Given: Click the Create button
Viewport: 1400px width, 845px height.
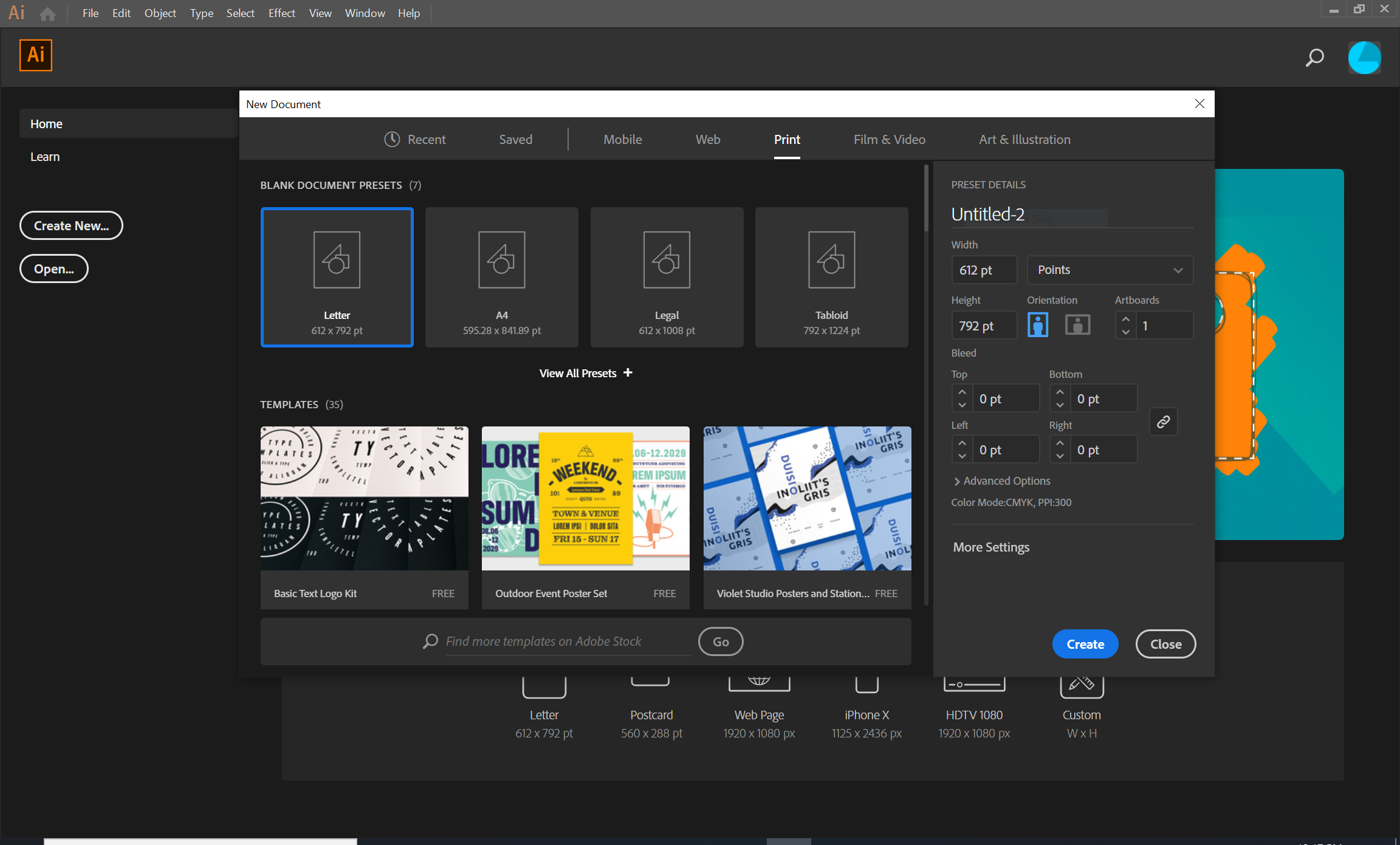Looking at the screenshot, I should pos(1085,643).
